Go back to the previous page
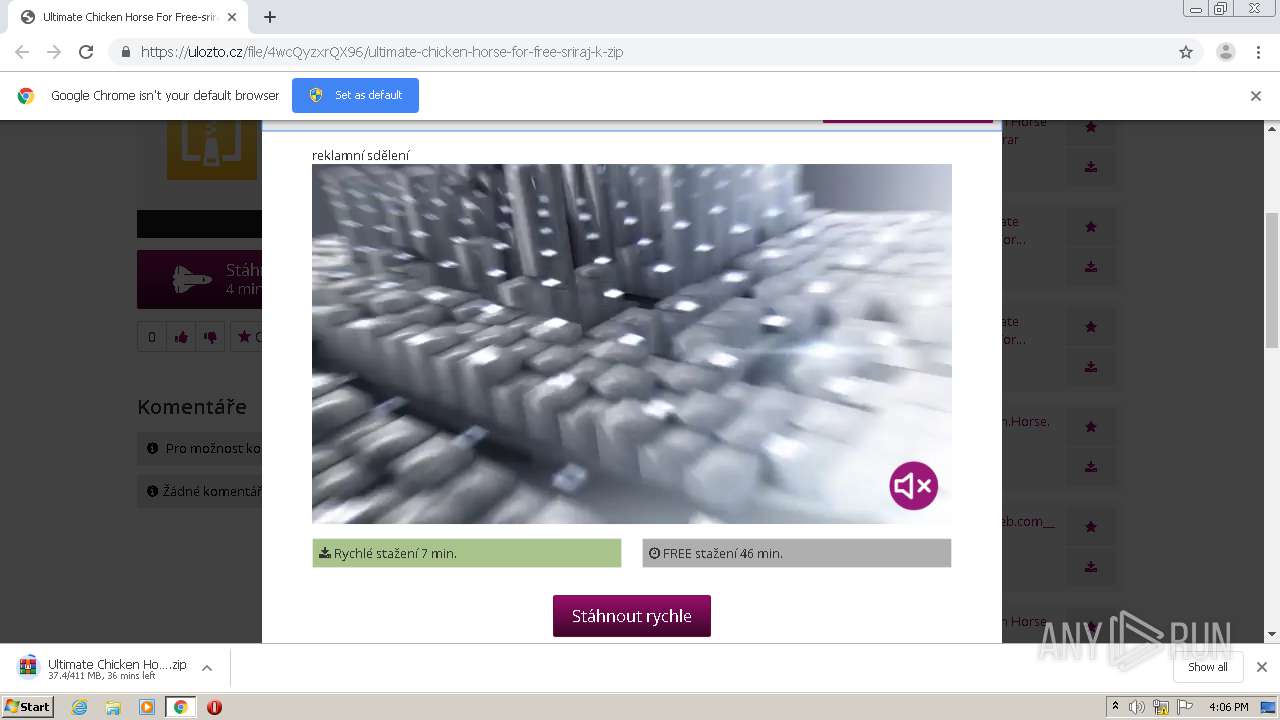 [x=22, y=52]
